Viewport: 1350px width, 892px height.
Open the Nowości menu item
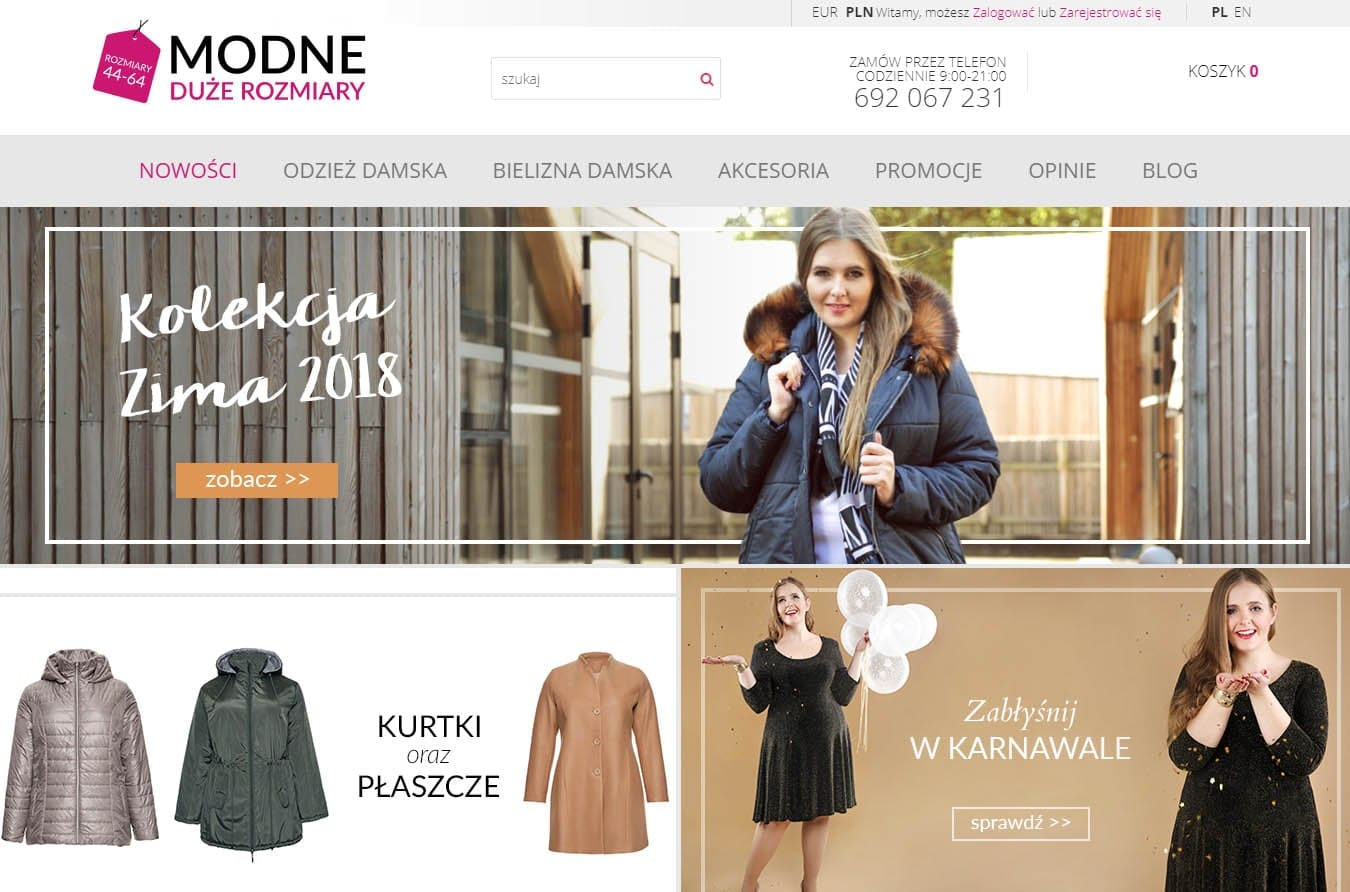[188, 171]
